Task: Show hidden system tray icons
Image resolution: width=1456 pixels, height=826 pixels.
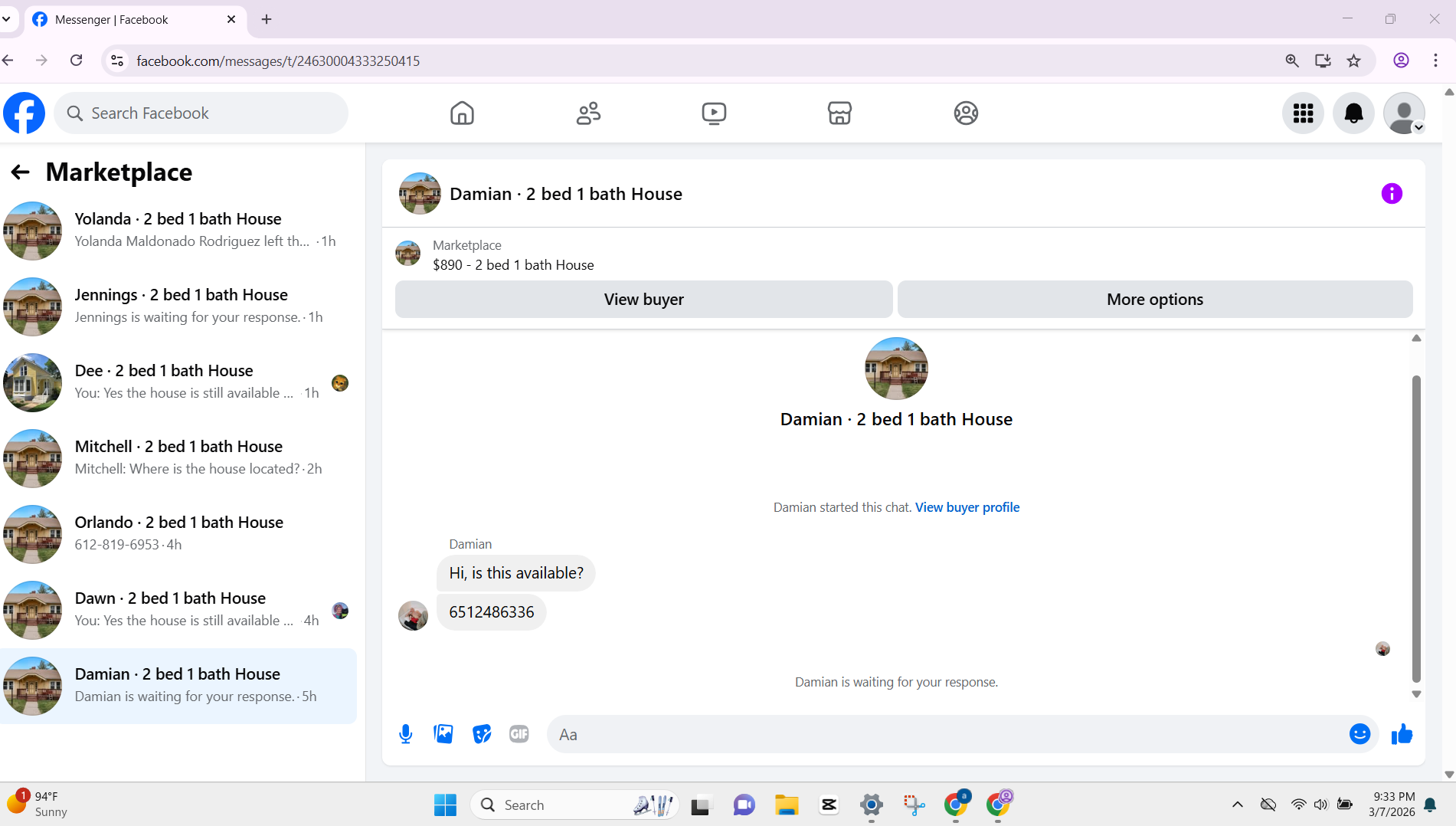Action: [x=1238, y=805]
